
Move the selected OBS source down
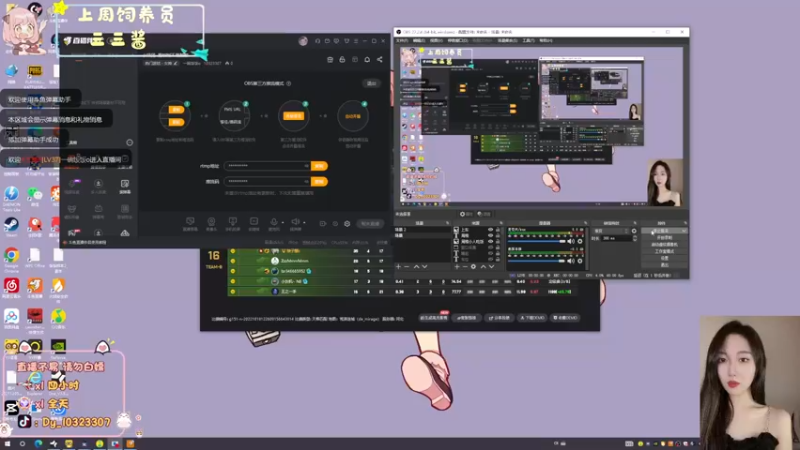(x=491, y=266)
